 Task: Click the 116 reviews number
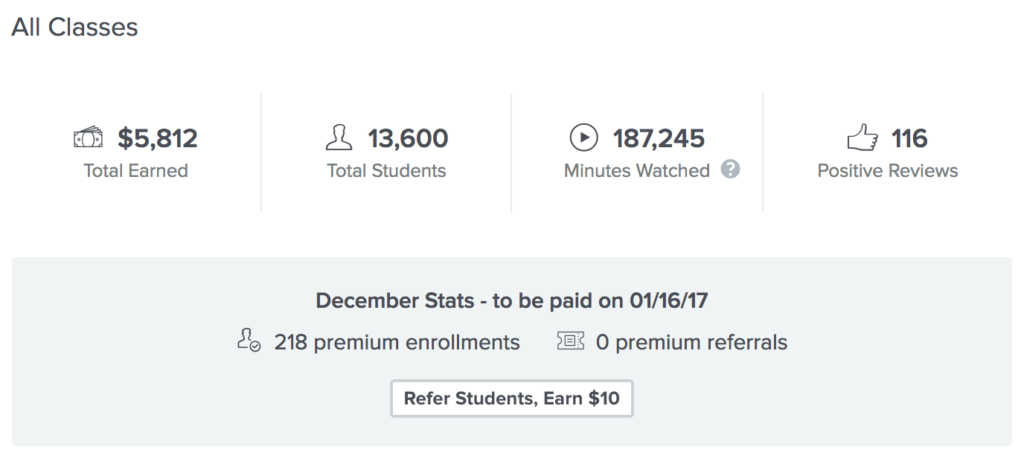click(910, 138)
